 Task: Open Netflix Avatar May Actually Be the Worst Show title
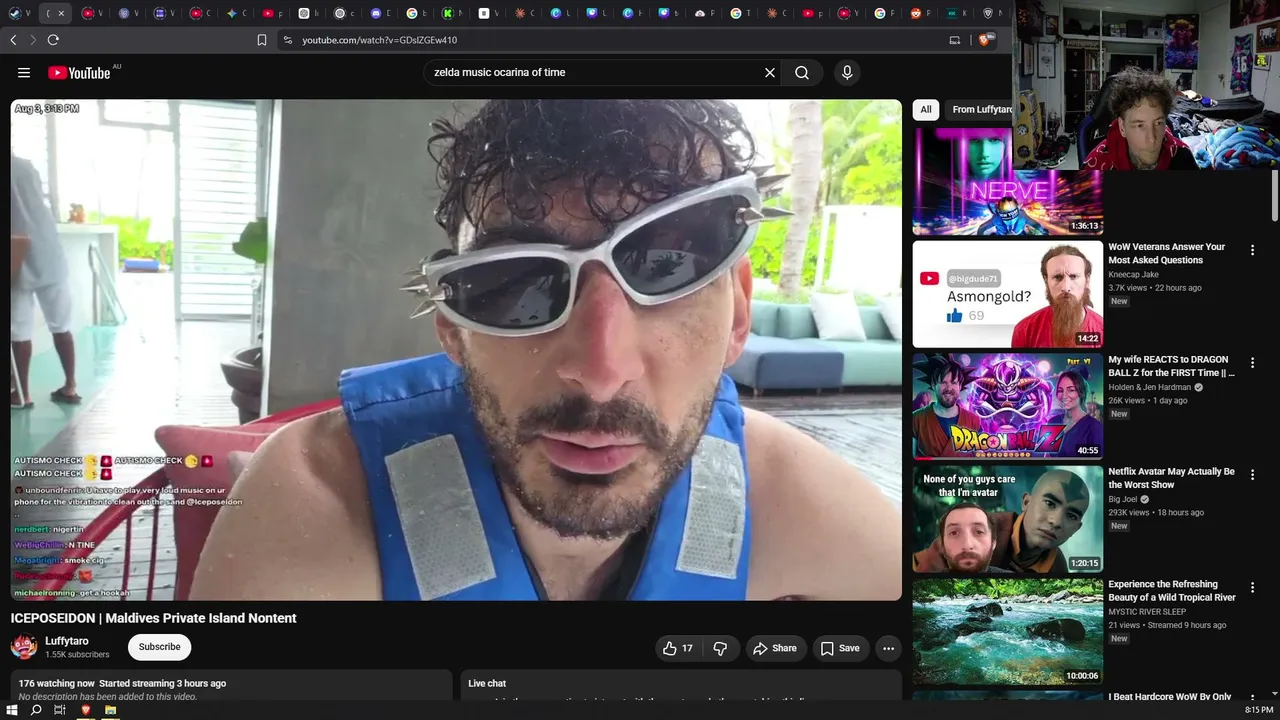click(1171, 478)
